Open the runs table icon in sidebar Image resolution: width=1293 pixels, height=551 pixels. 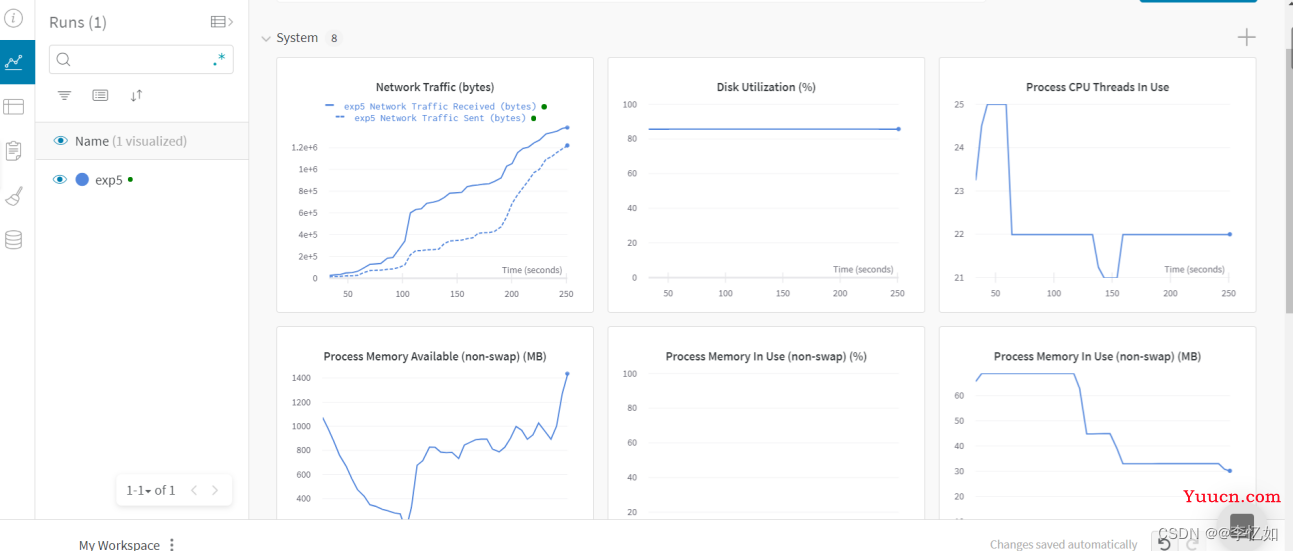(x=14, y=106)
